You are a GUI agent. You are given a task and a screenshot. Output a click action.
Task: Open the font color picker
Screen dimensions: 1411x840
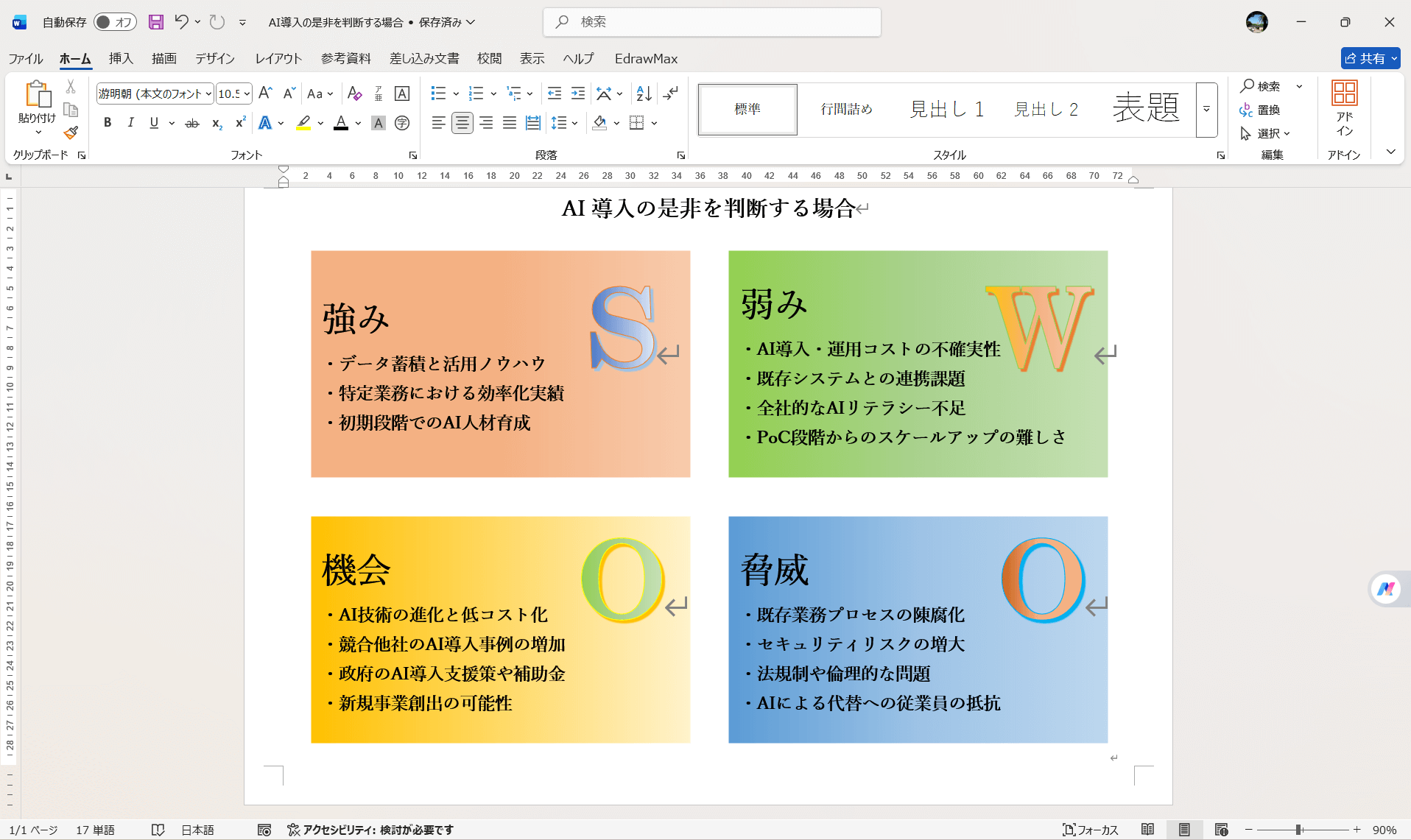coord(358,123)
